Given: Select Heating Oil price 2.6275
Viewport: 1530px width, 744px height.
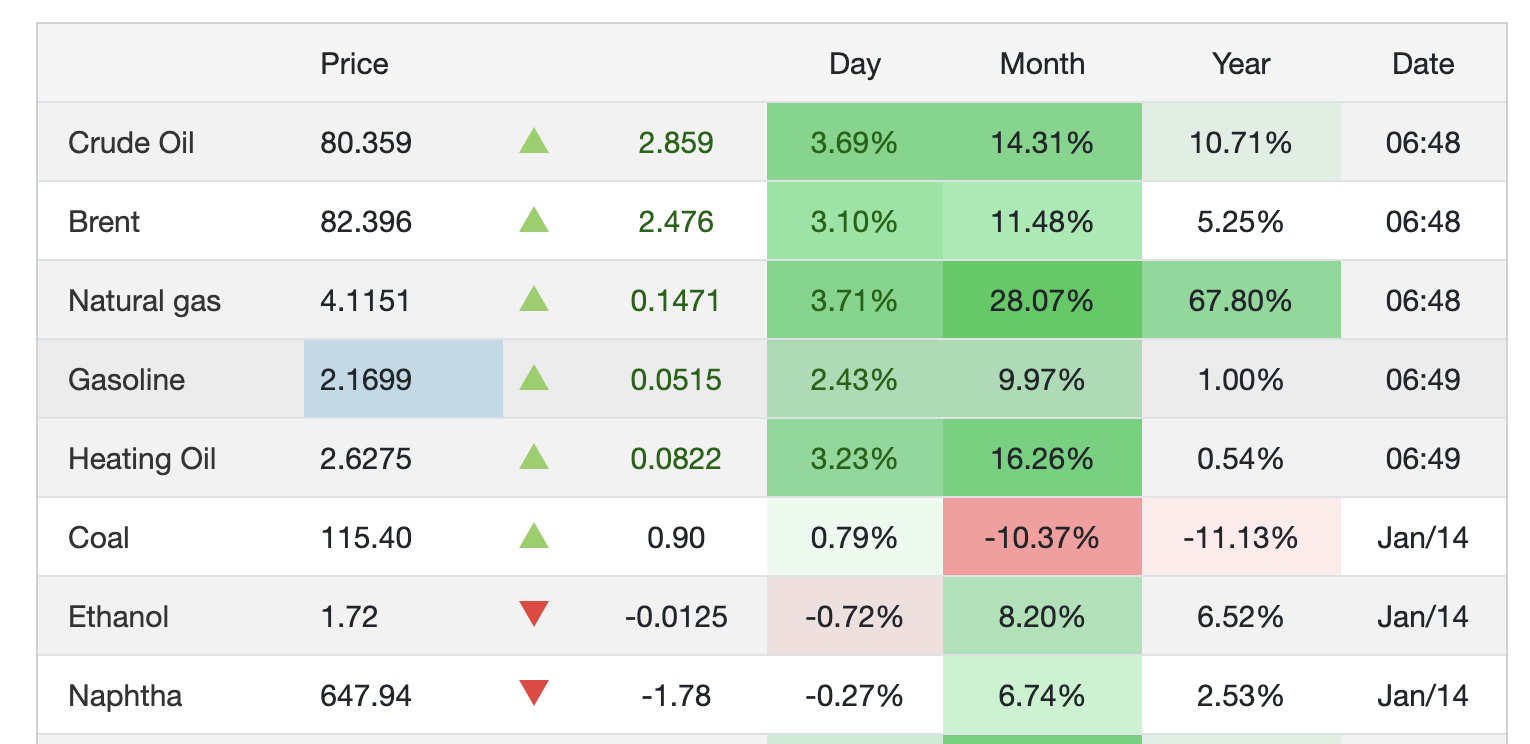Looking at the screenshot, I should point(366,459).
